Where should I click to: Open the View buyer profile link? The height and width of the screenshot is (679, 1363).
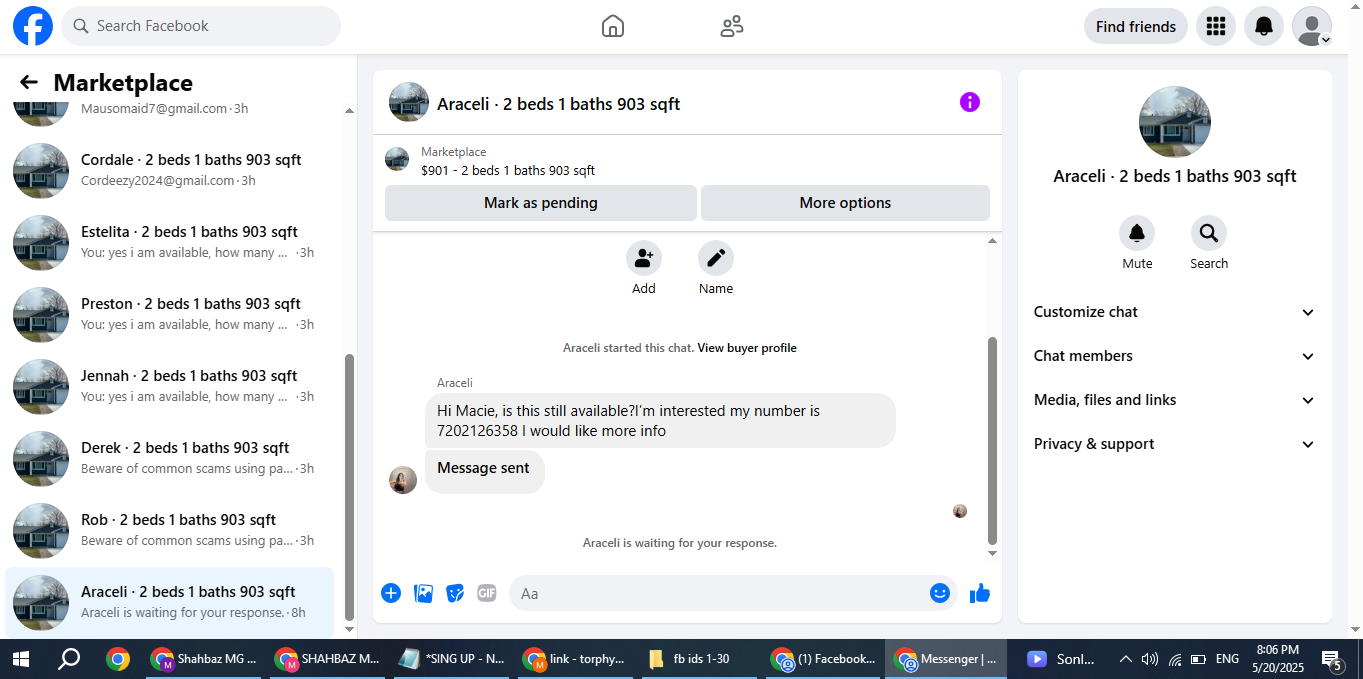[747, 348]
